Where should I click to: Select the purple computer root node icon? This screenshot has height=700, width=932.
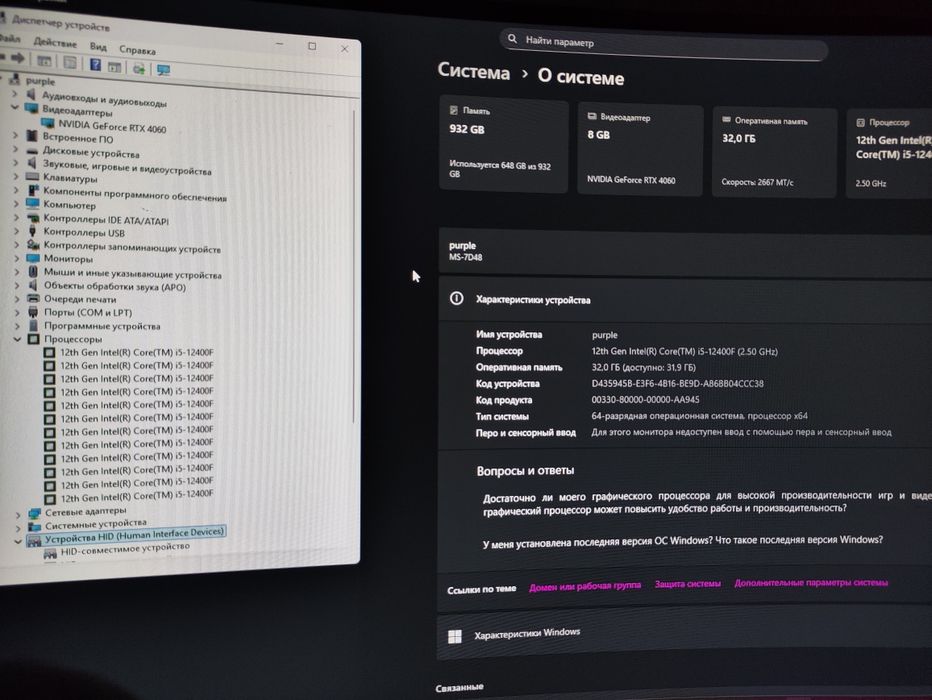click(15, 78)
